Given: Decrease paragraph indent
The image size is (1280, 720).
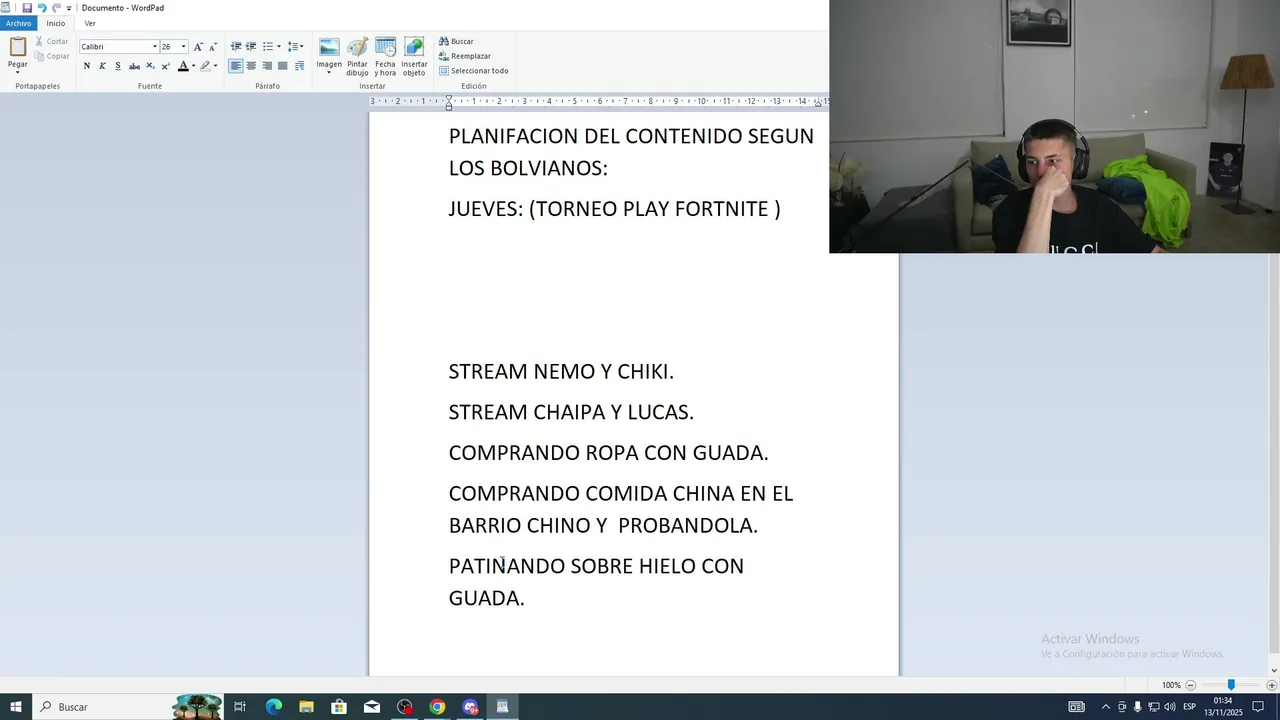Looking at the screenshot, I should pos(236,47).
